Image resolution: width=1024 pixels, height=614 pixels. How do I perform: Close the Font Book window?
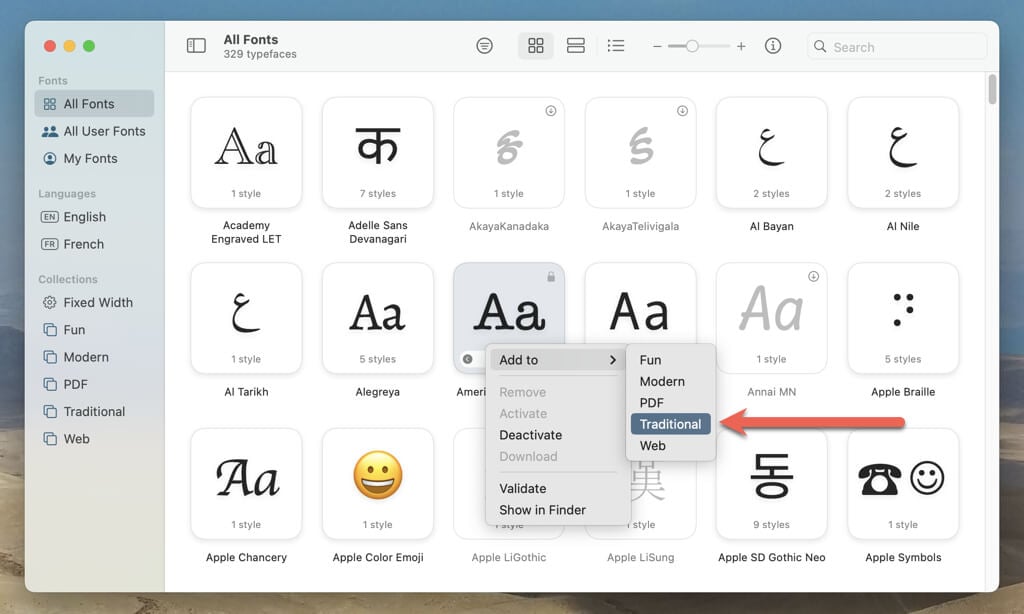50,46
